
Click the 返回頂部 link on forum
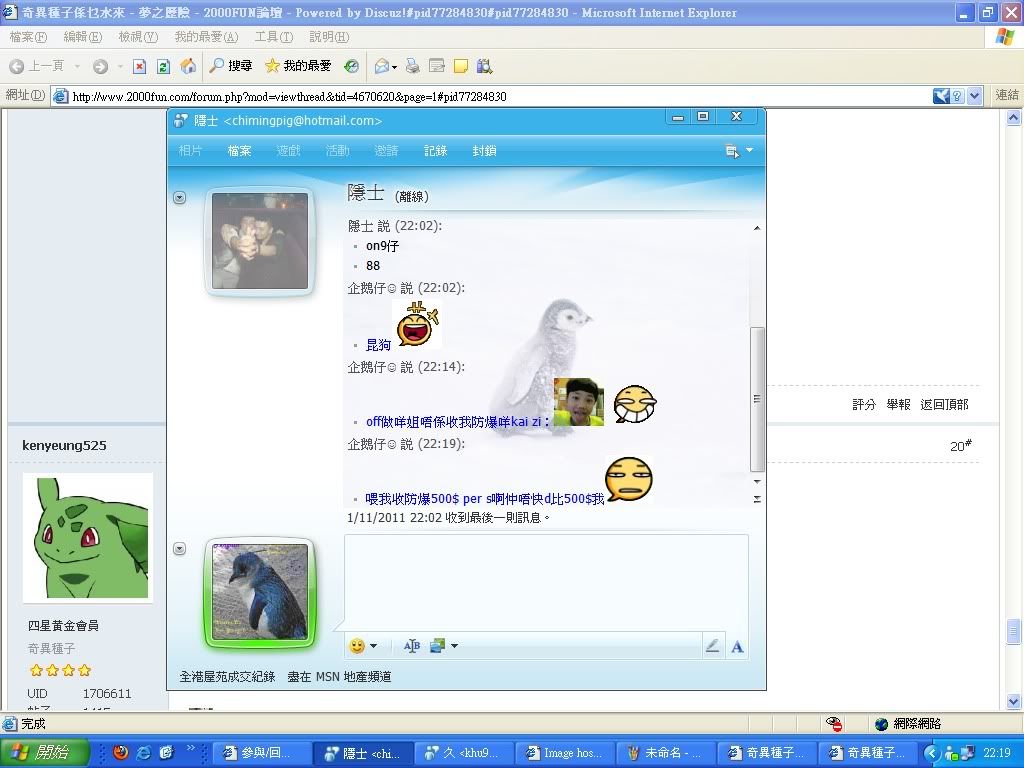944,404
